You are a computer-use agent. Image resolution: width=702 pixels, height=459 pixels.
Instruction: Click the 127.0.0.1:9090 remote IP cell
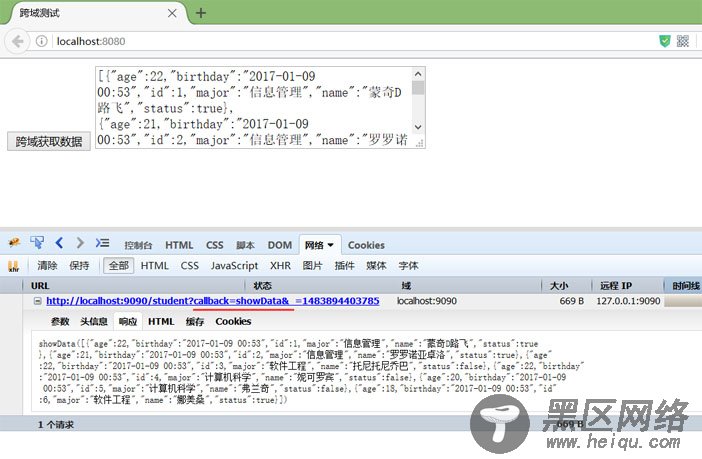pos(628,301)
